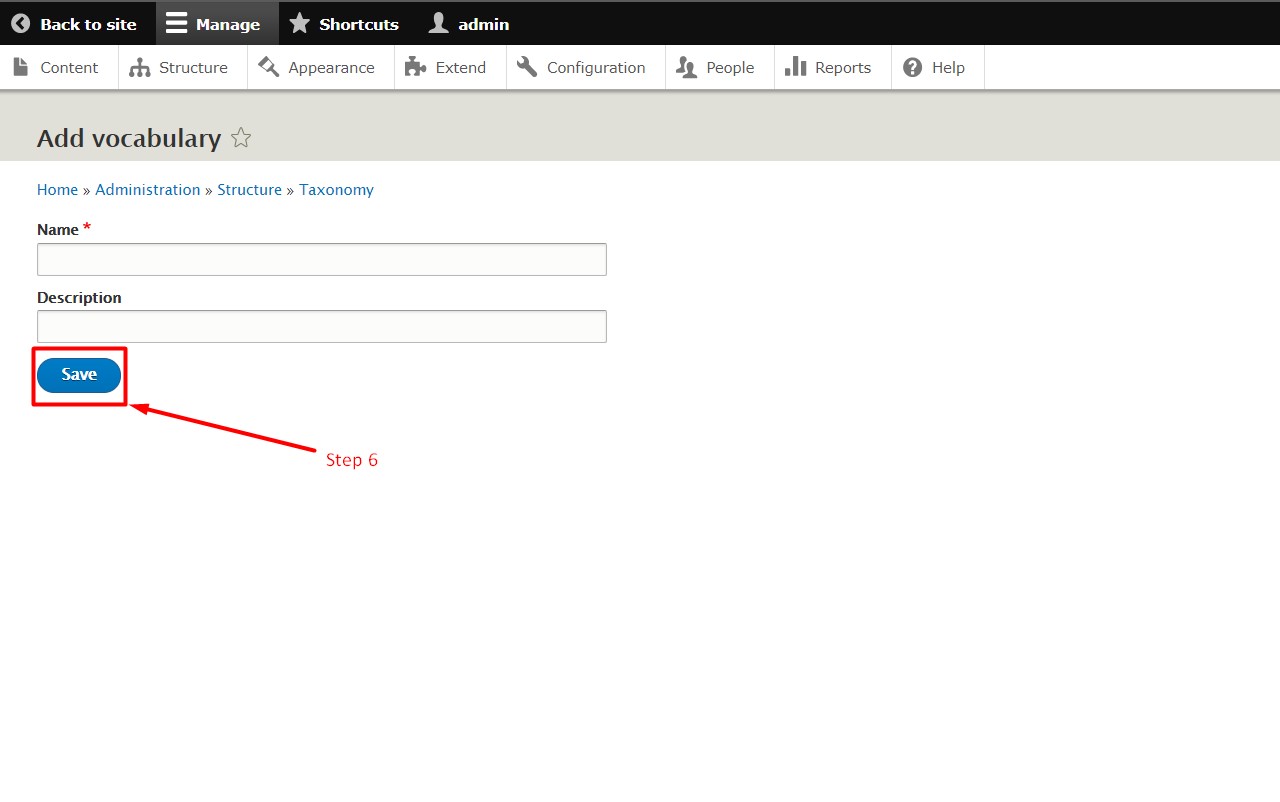Viewport: 1280px width, 802px height.
Task: Follow the Taxonomy breadcrumb link
Action: click(x=336, y=190)
